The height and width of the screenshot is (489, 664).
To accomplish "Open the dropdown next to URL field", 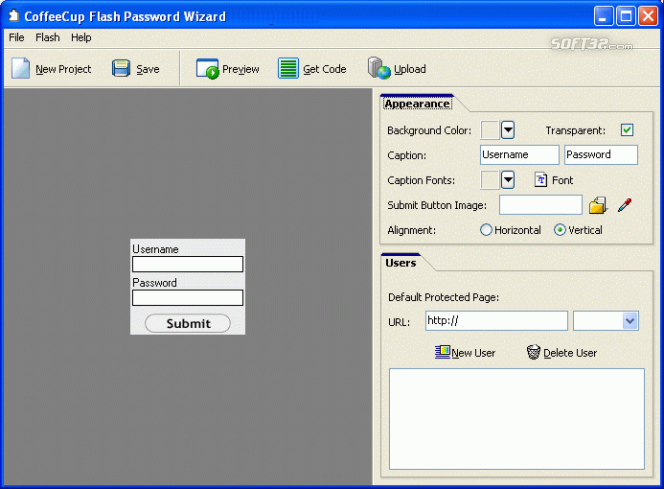I will (630, 321).
